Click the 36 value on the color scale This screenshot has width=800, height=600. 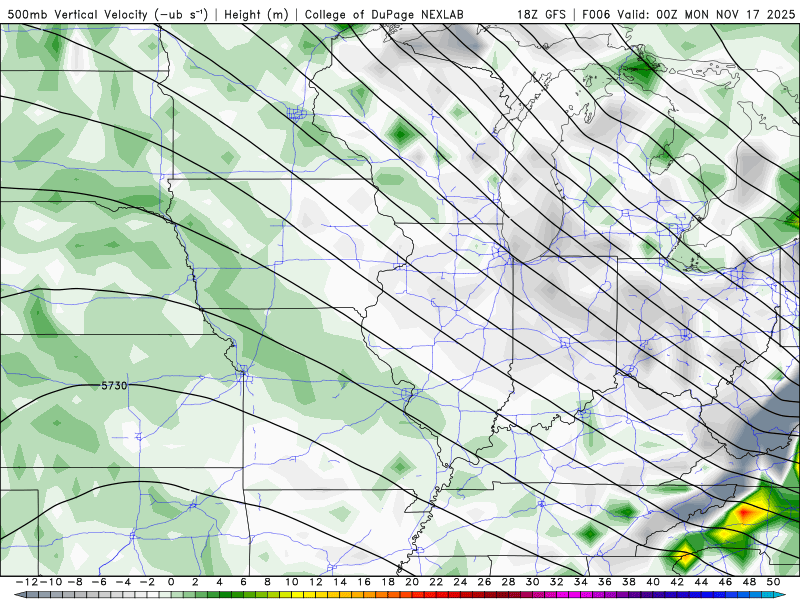click(x=605, y=582)
